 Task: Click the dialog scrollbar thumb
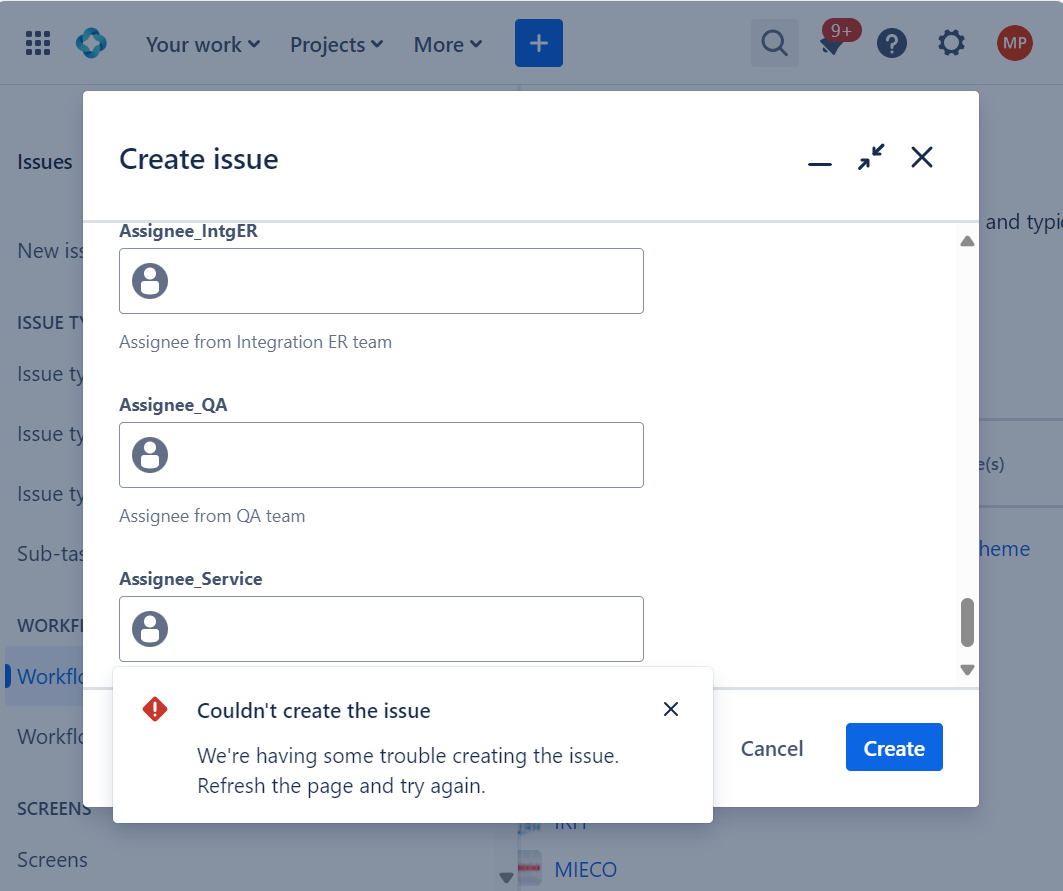[967, 622]
